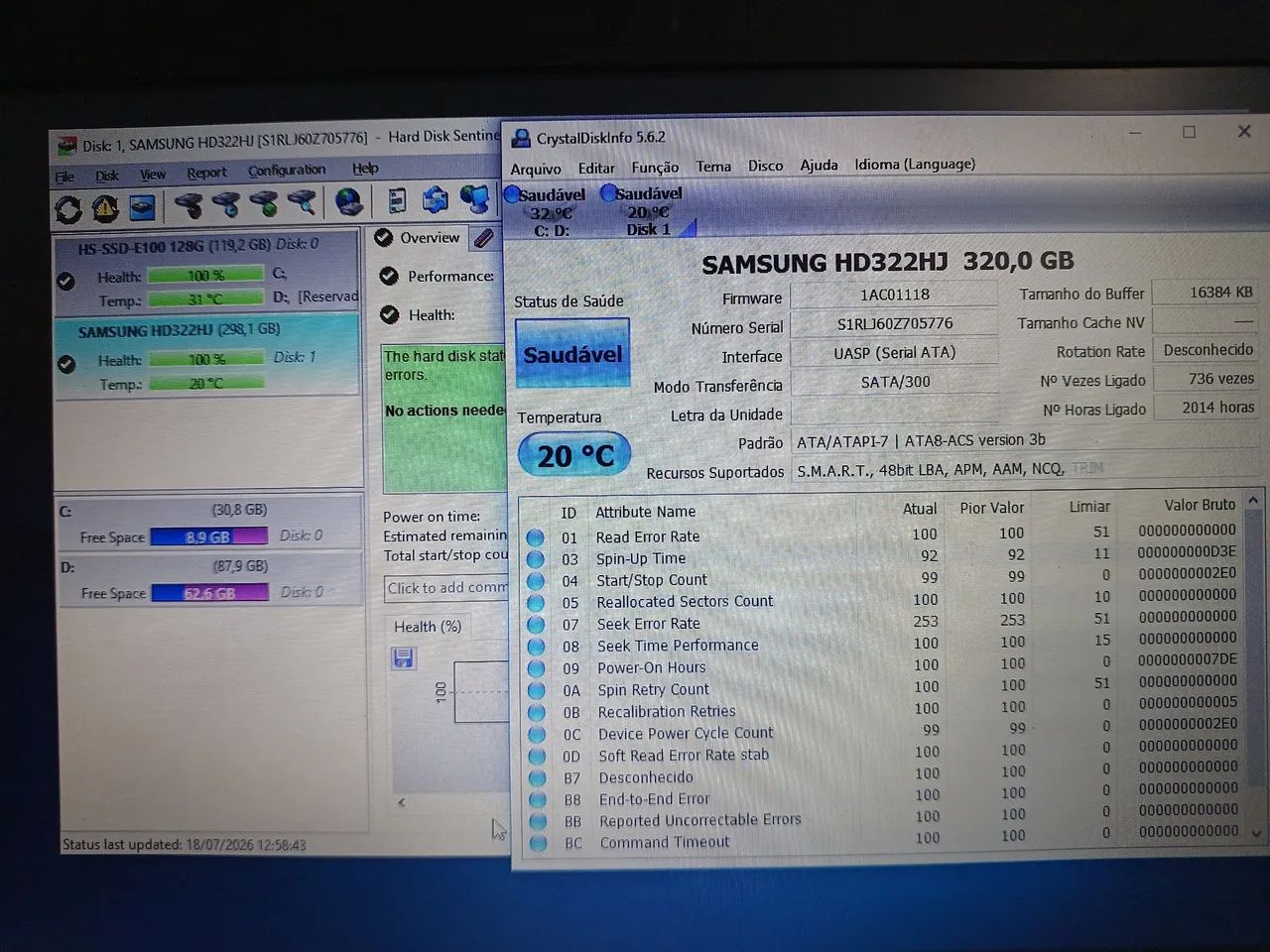
Task: Switch to the Overview tab
Action: click(x=419, y=238)
